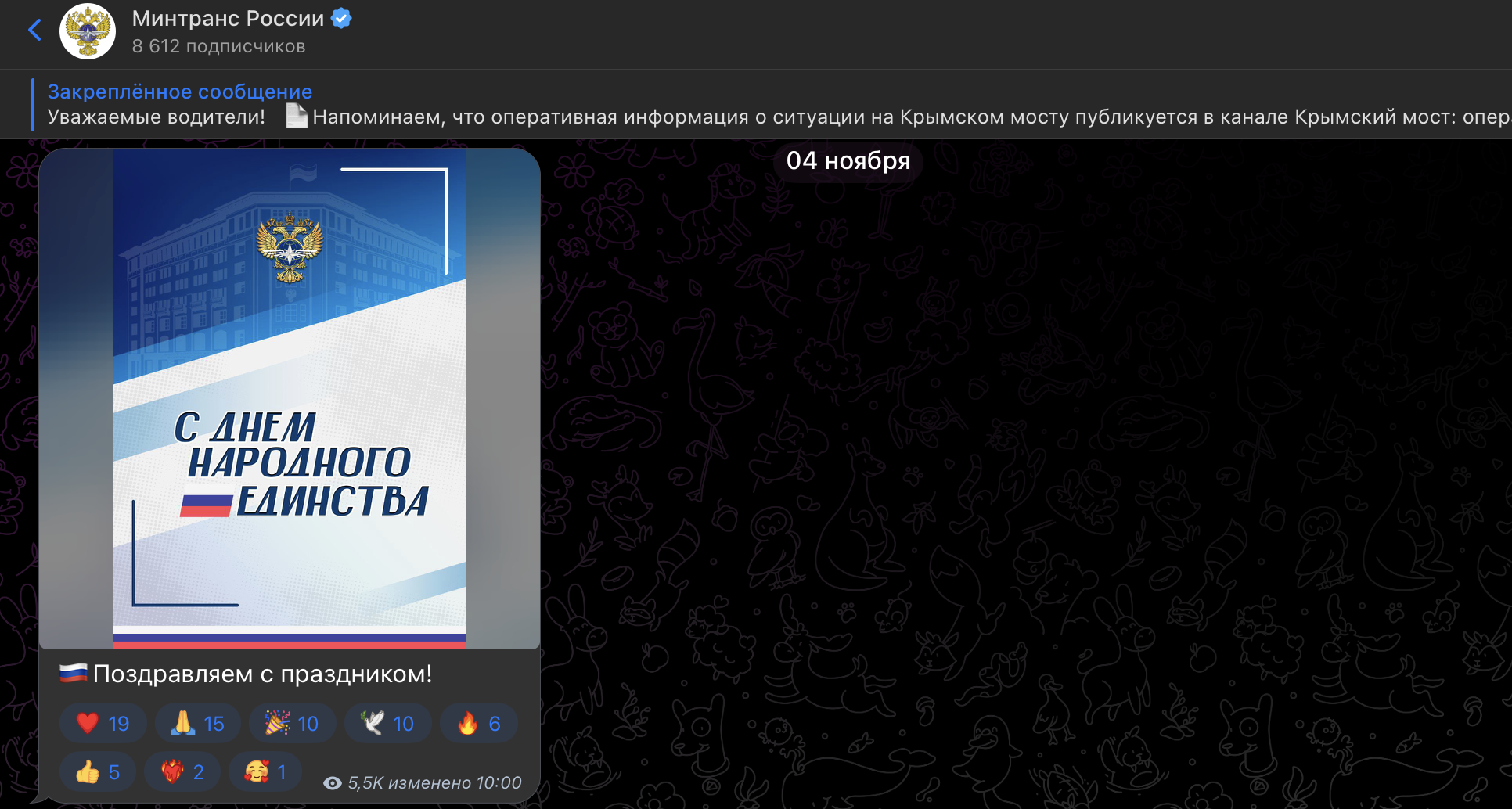The width and height of the screenshot is (1512, 809).
Task: Add the smiling face with hearts reaction
Action: tap(265, 772)
